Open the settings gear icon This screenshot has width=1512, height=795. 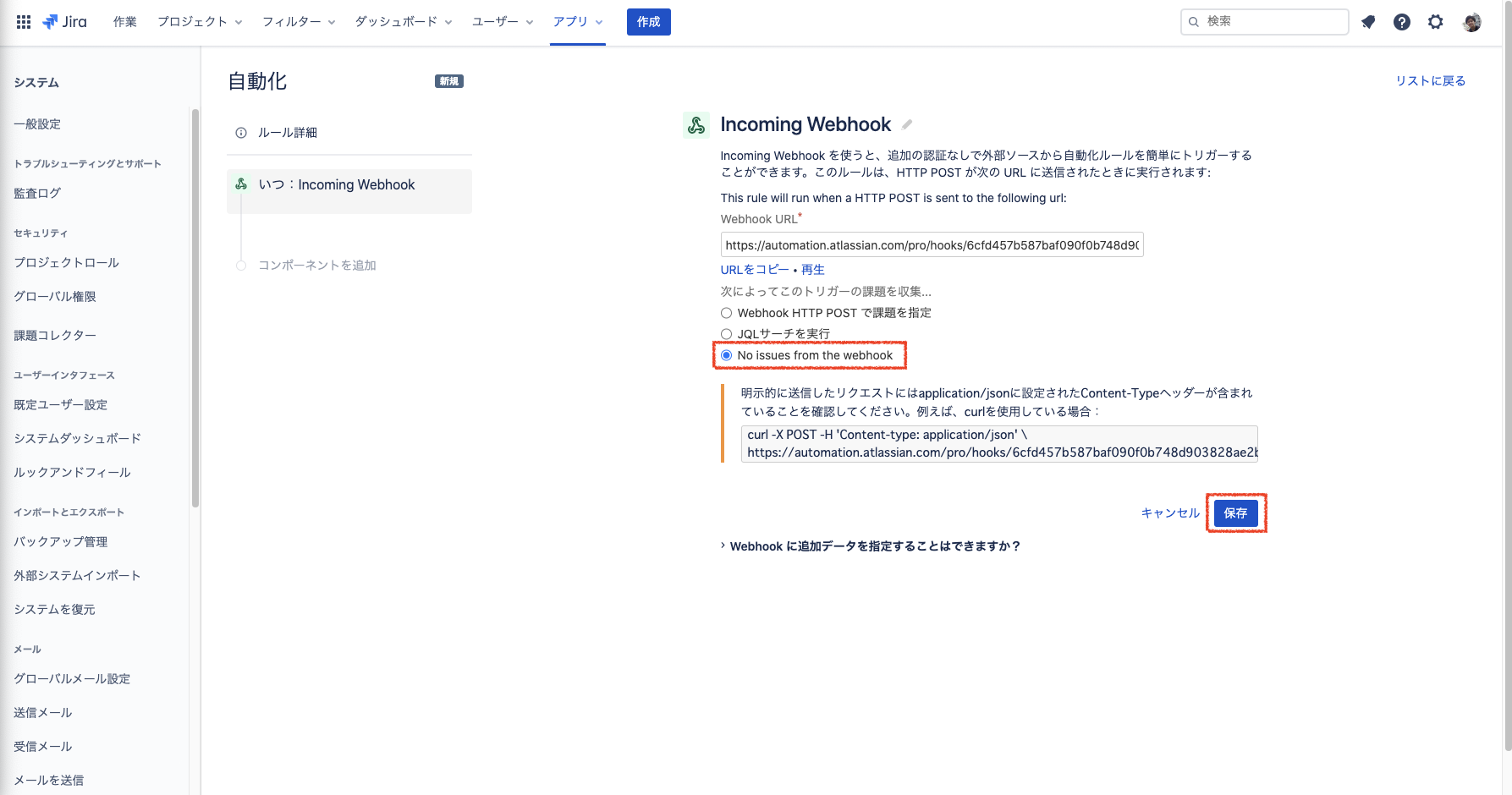coord(1436,22)
